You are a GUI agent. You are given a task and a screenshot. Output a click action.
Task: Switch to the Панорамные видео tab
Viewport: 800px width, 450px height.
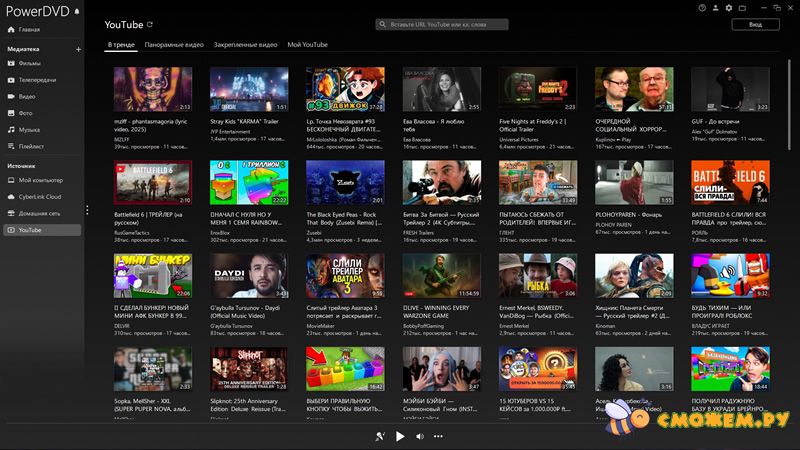click(174, 45)
